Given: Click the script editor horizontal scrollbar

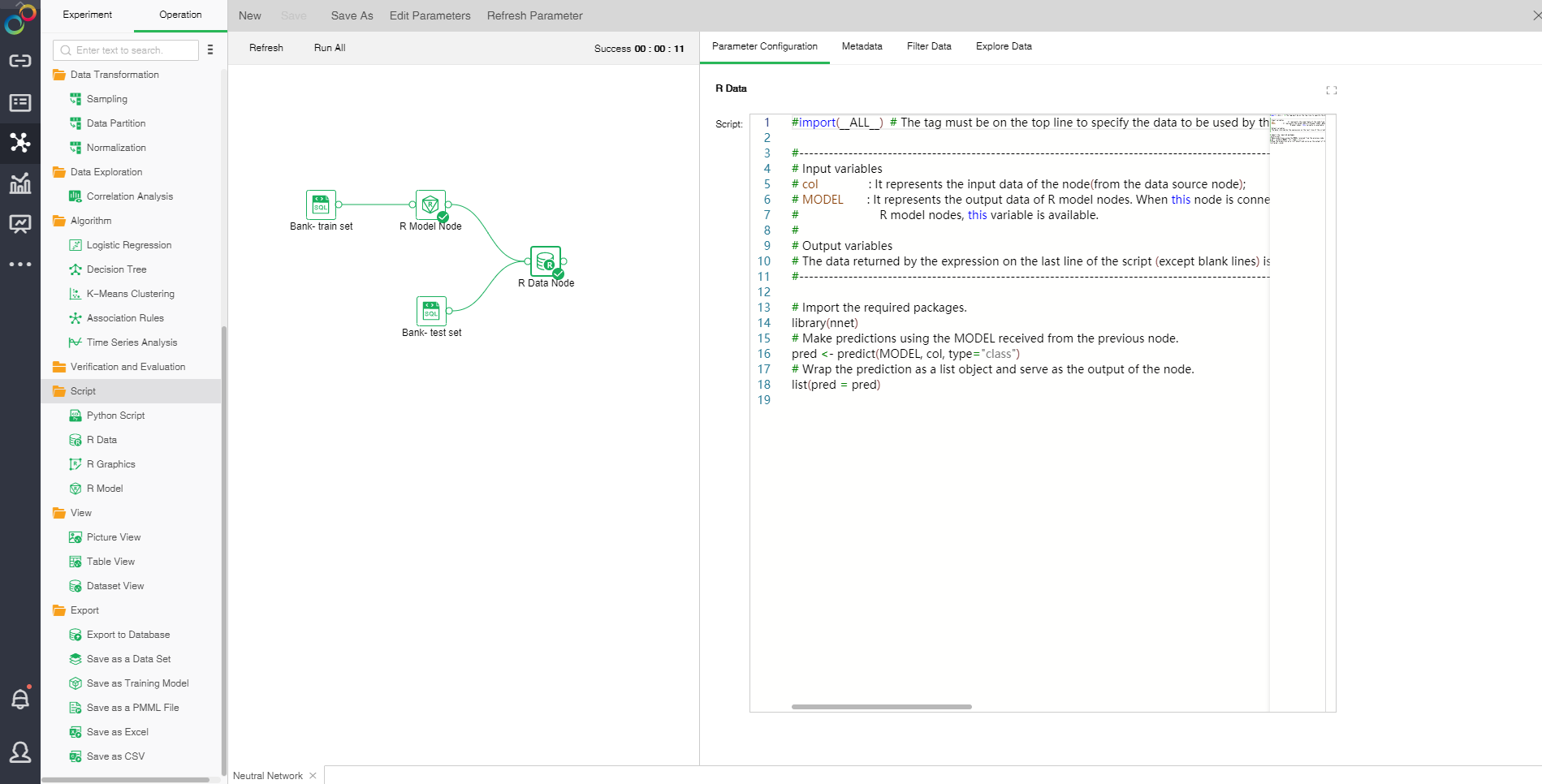Looking at the screenshot, I should pyautogui.click(x=882, y=707).
